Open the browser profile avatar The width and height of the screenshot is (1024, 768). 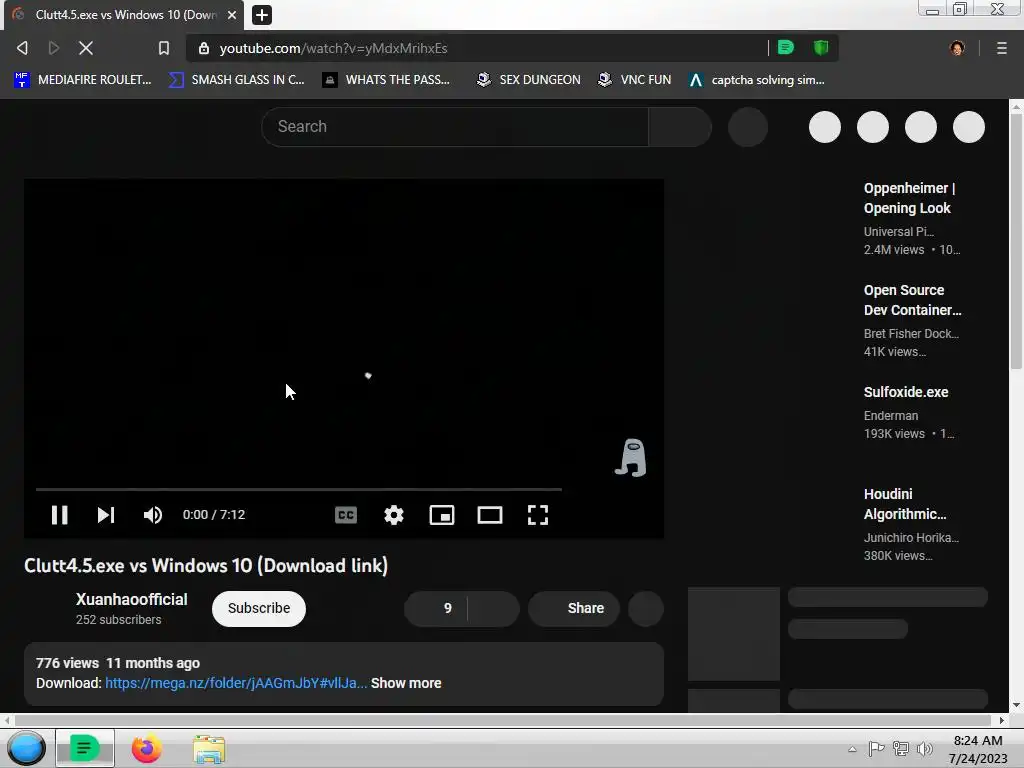tap(957, 48)
